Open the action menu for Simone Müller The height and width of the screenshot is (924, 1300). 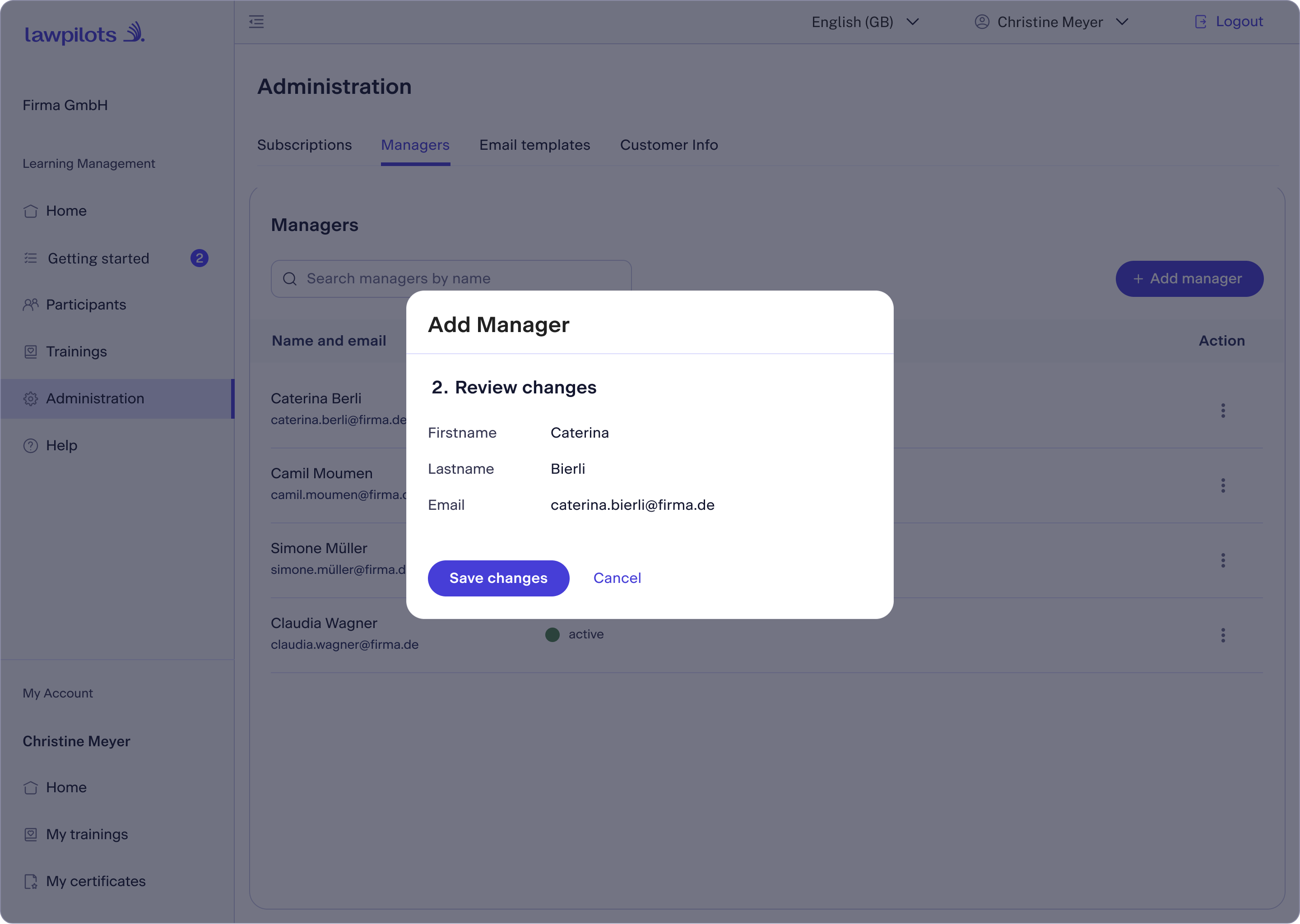click(x=1223, y=560)
